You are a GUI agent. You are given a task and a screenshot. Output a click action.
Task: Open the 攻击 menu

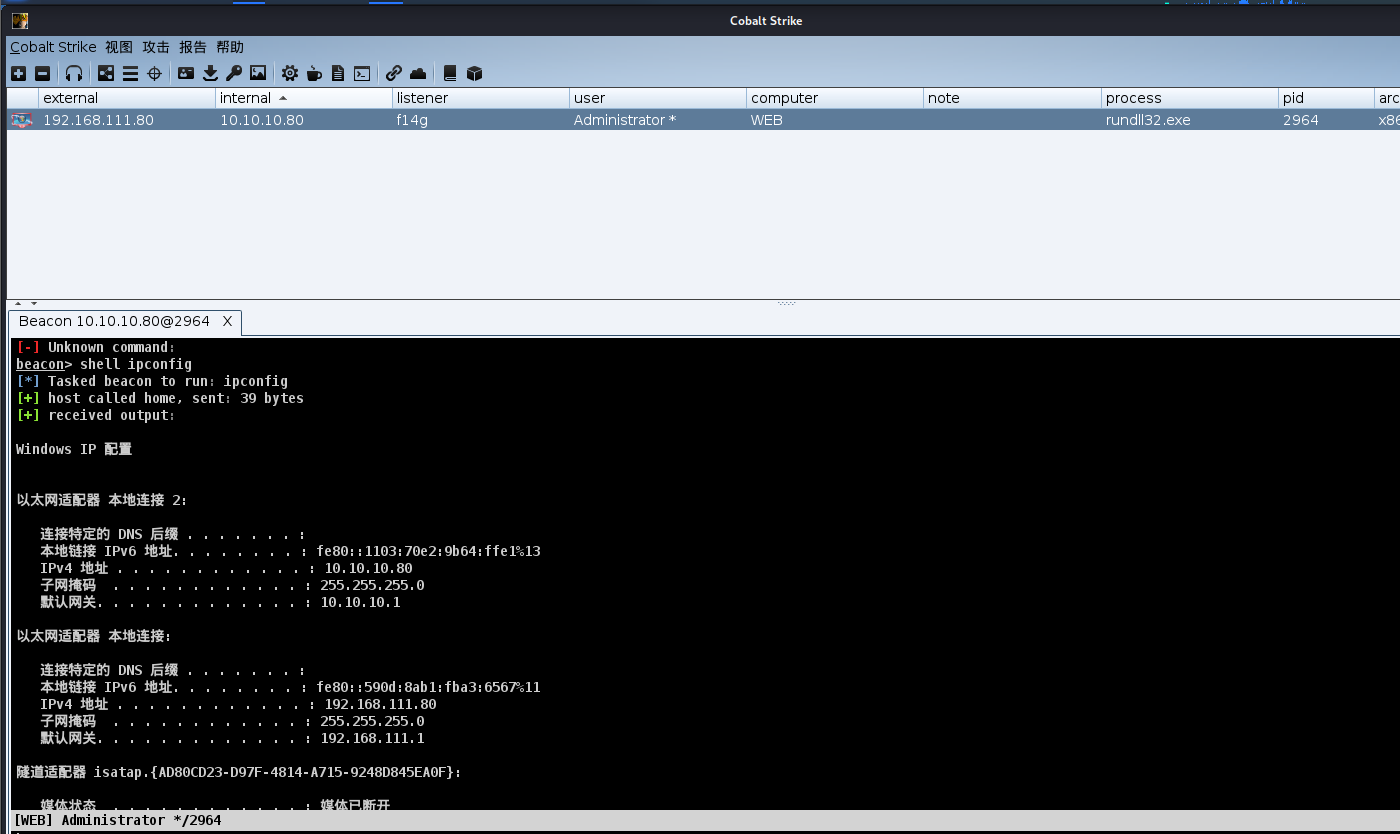point(156,47)
